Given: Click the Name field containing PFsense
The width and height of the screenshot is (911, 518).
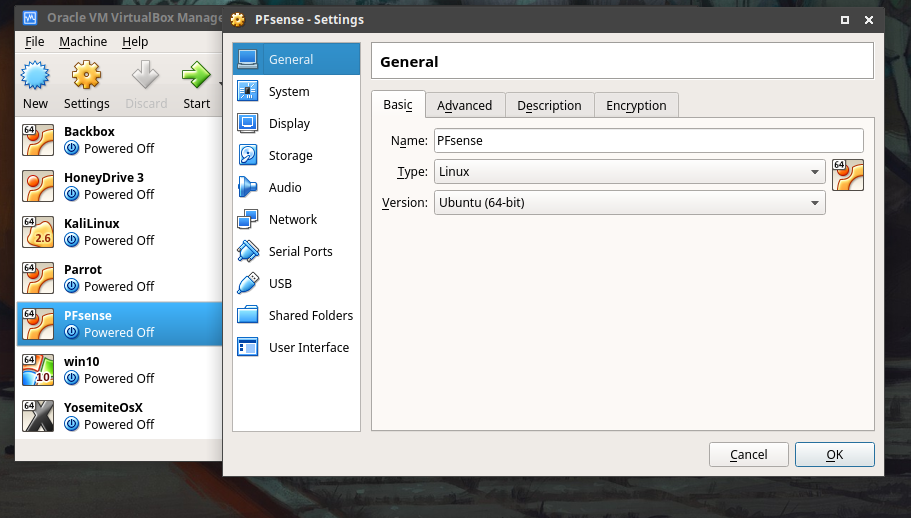Looking at the screenshot, I should [648, 141].
